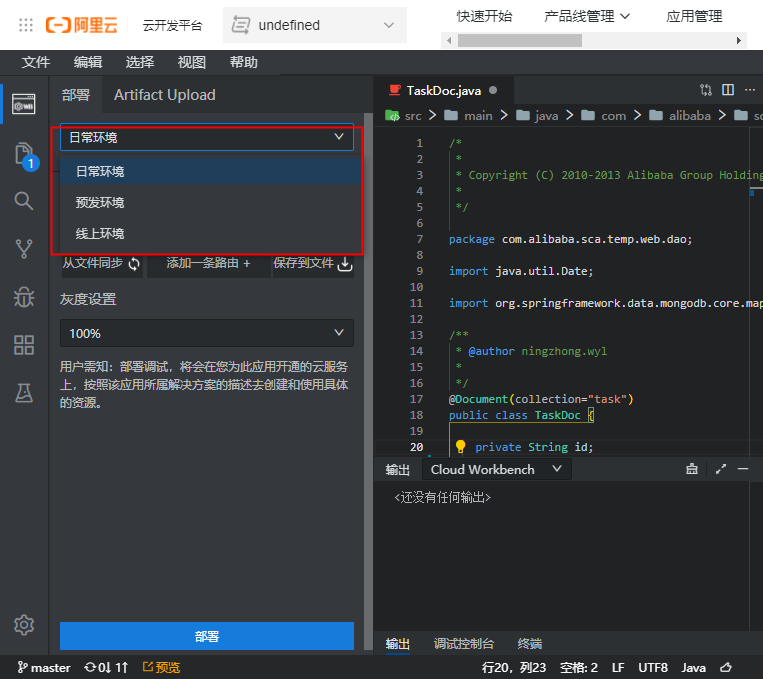
Task: Select the TaskDoc.java editor tab
Action: tap(444, 91)
